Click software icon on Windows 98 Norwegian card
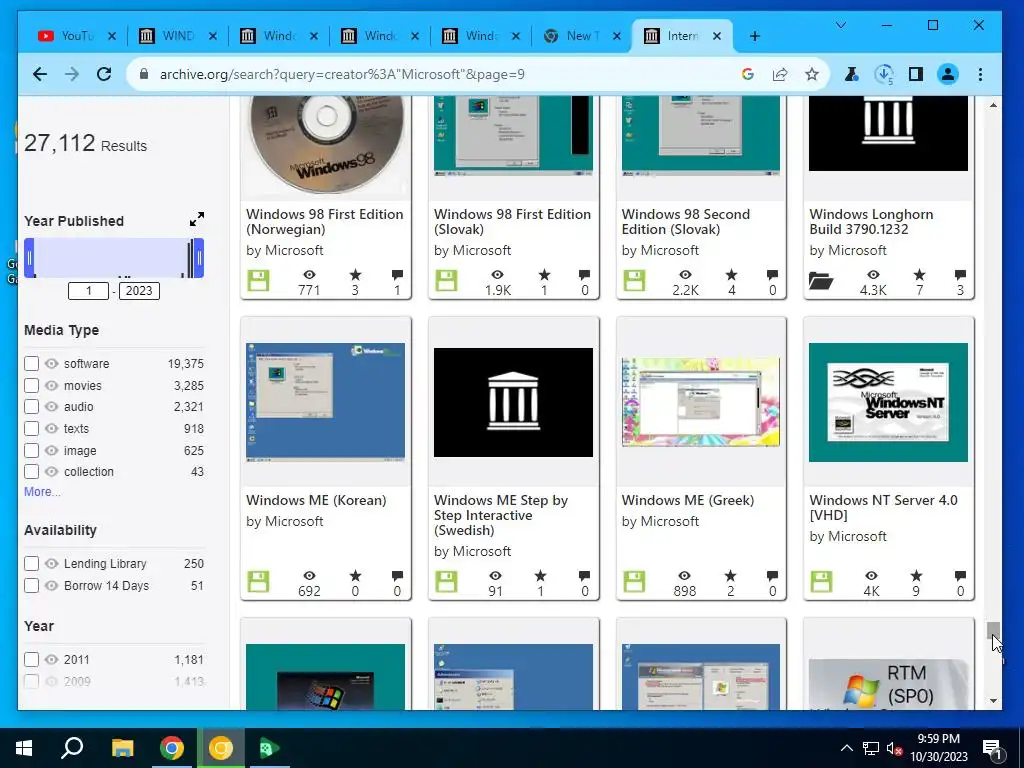The width and height of the screenshot is (1024, 768). (258, 281)
